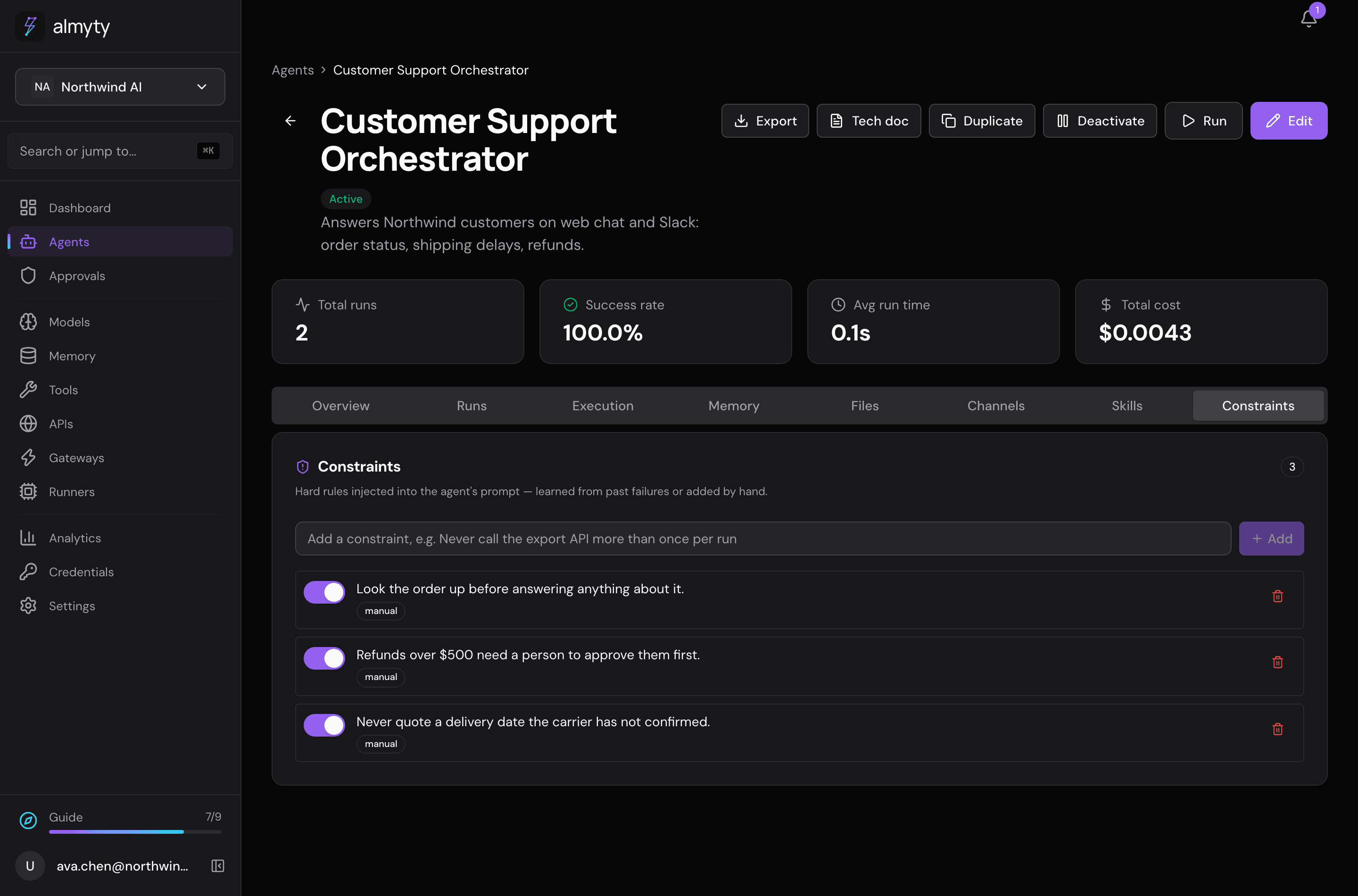Deactivate the agent

[1100, 121]
